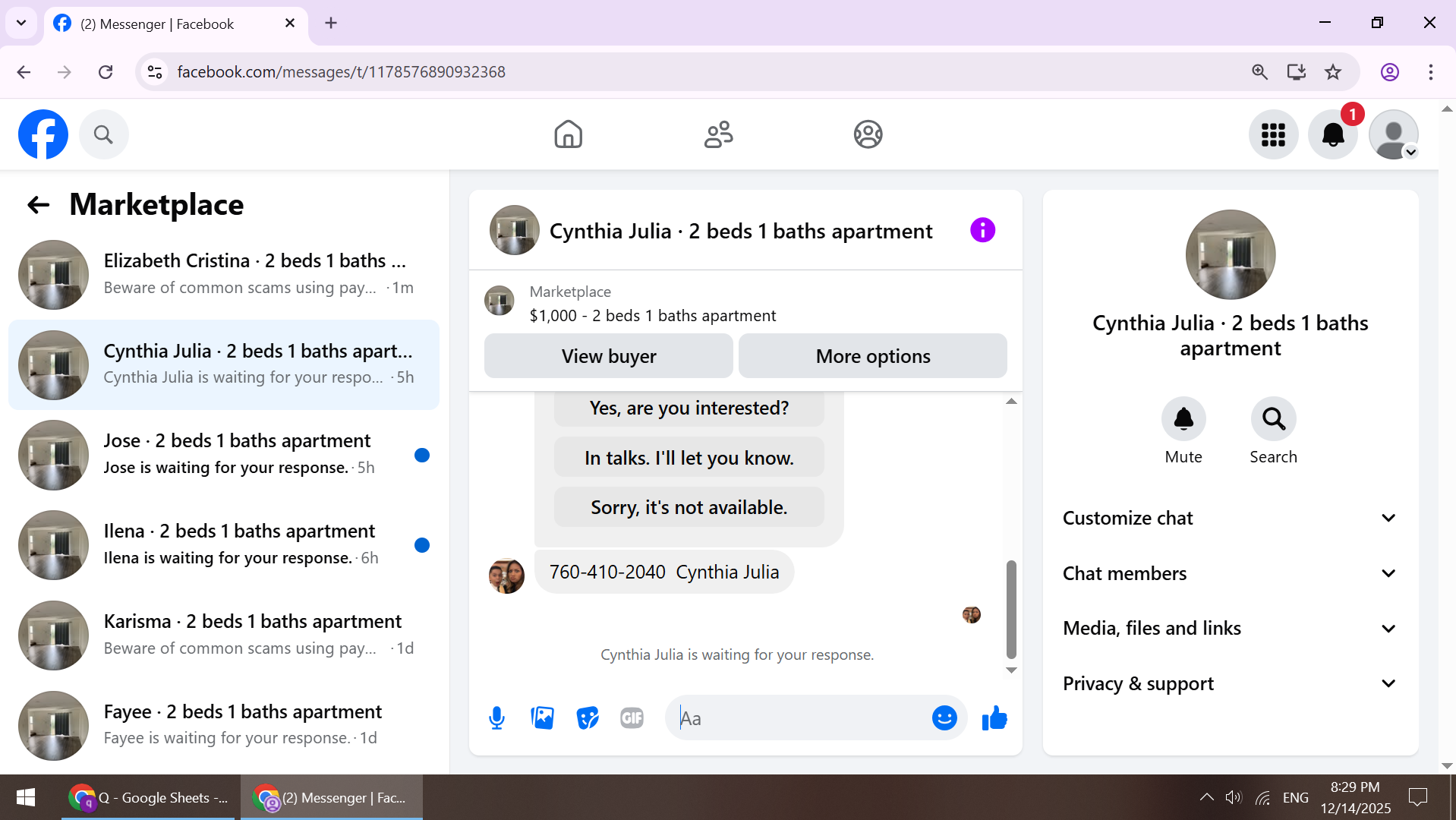Show hidden system tray icons

[x=1206, y=797]
